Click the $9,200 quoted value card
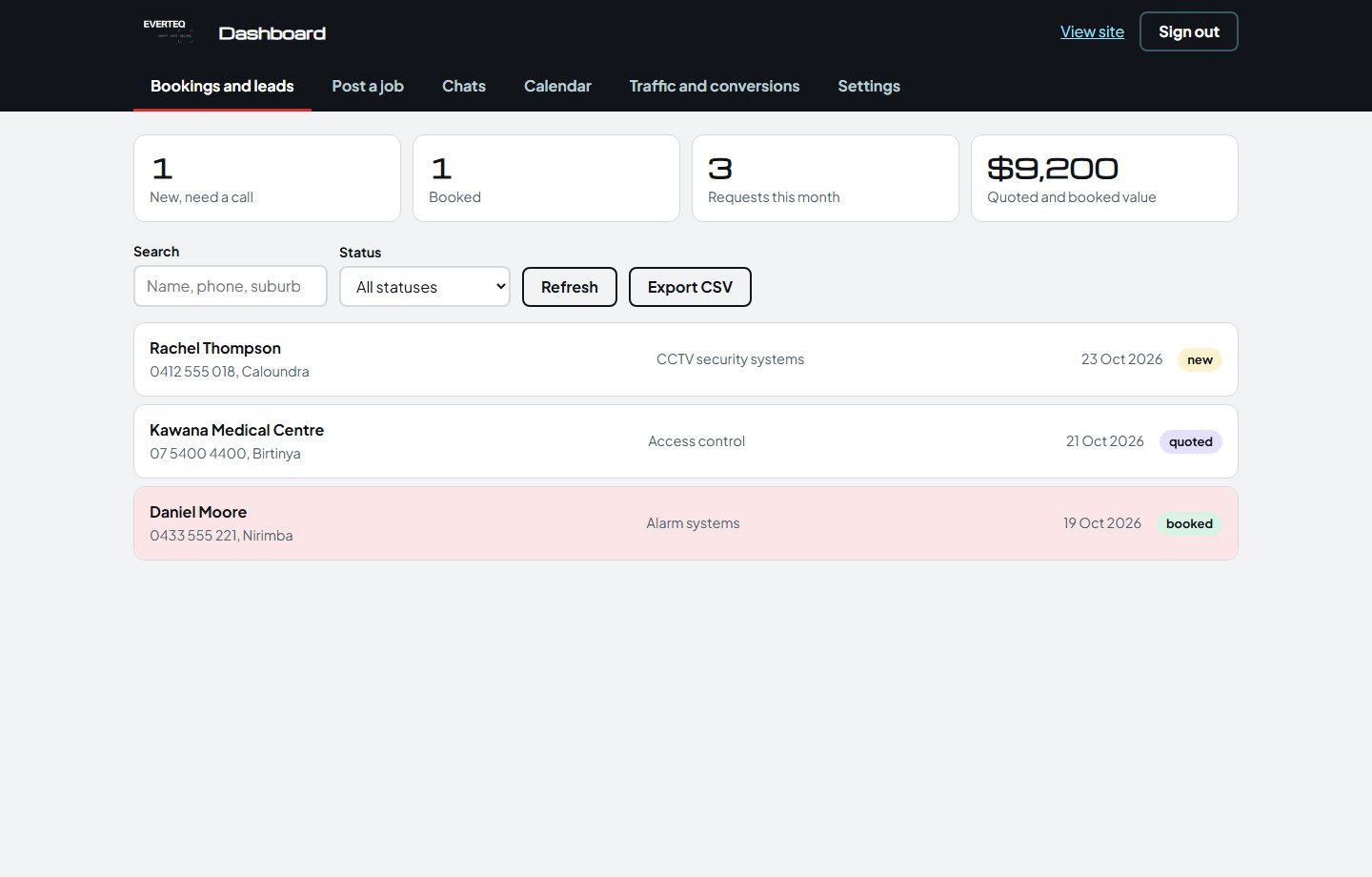Screen dimensions: 1372x877 1104,178
